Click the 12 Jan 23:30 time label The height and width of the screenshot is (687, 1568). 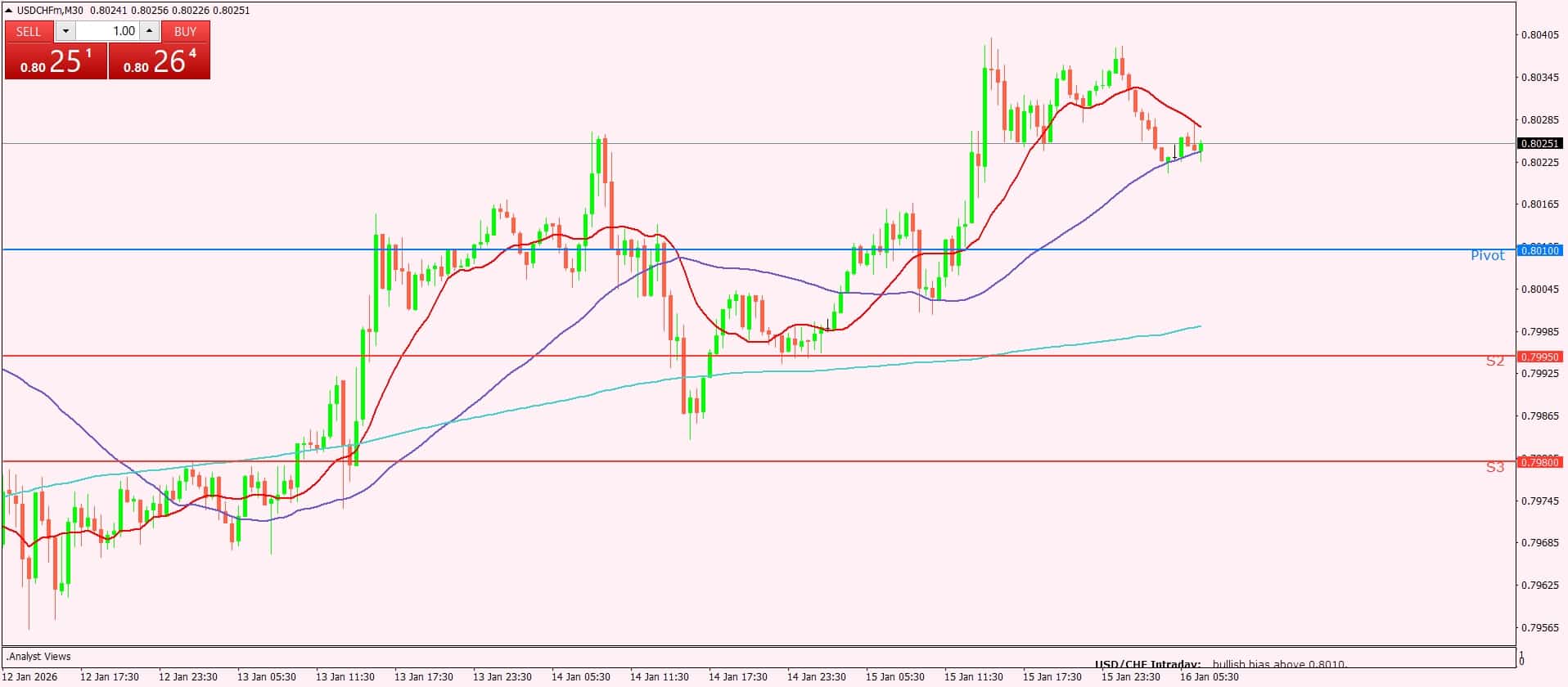(188, 676)
